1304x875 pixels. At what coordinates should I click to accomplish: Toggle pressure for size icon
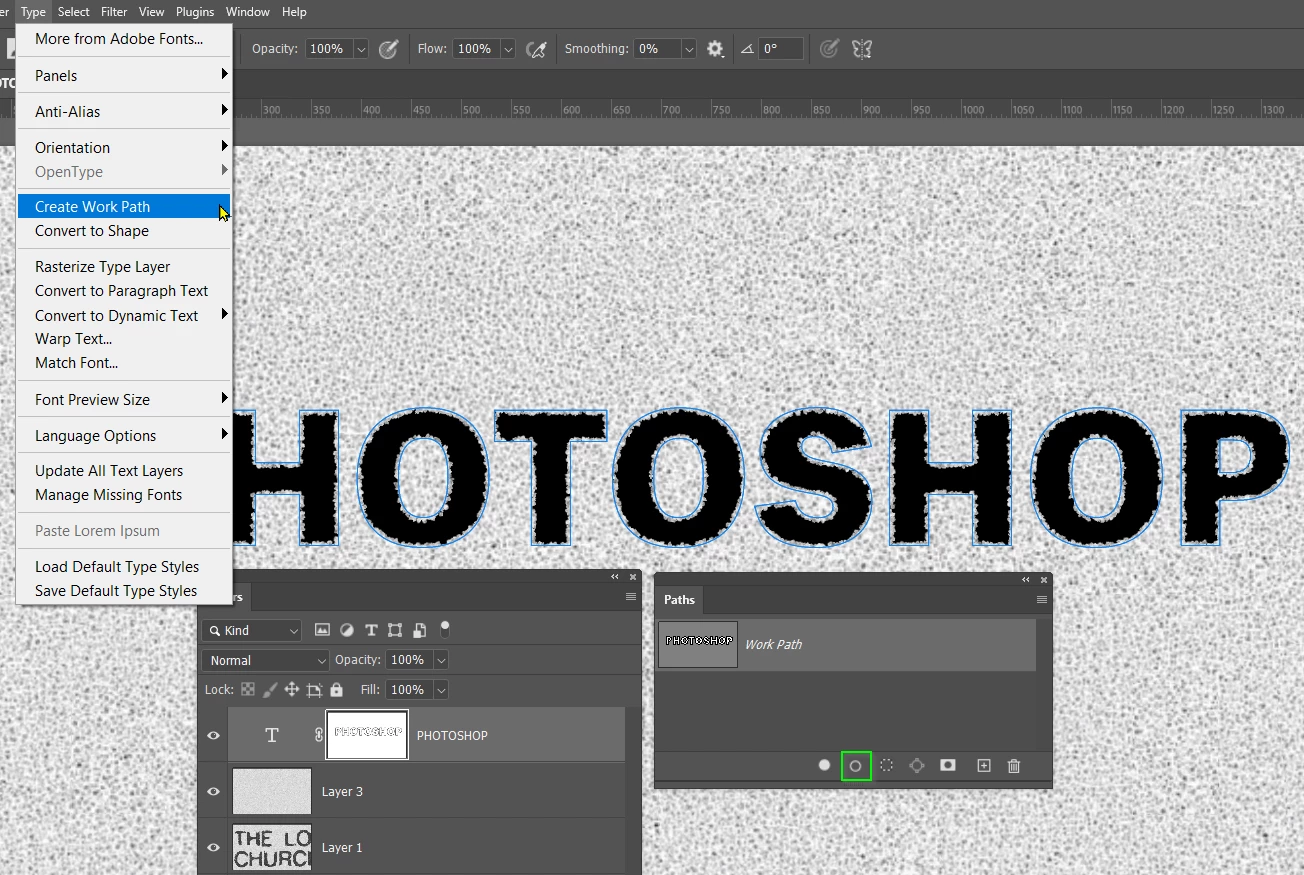[828, 49]
